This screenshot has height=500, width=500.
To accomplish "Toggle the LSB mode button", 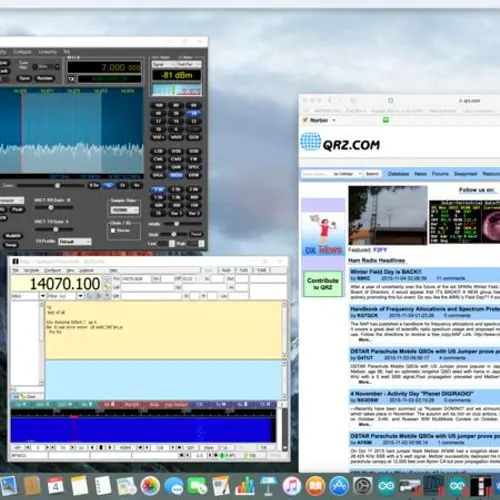I will [158, 151].
